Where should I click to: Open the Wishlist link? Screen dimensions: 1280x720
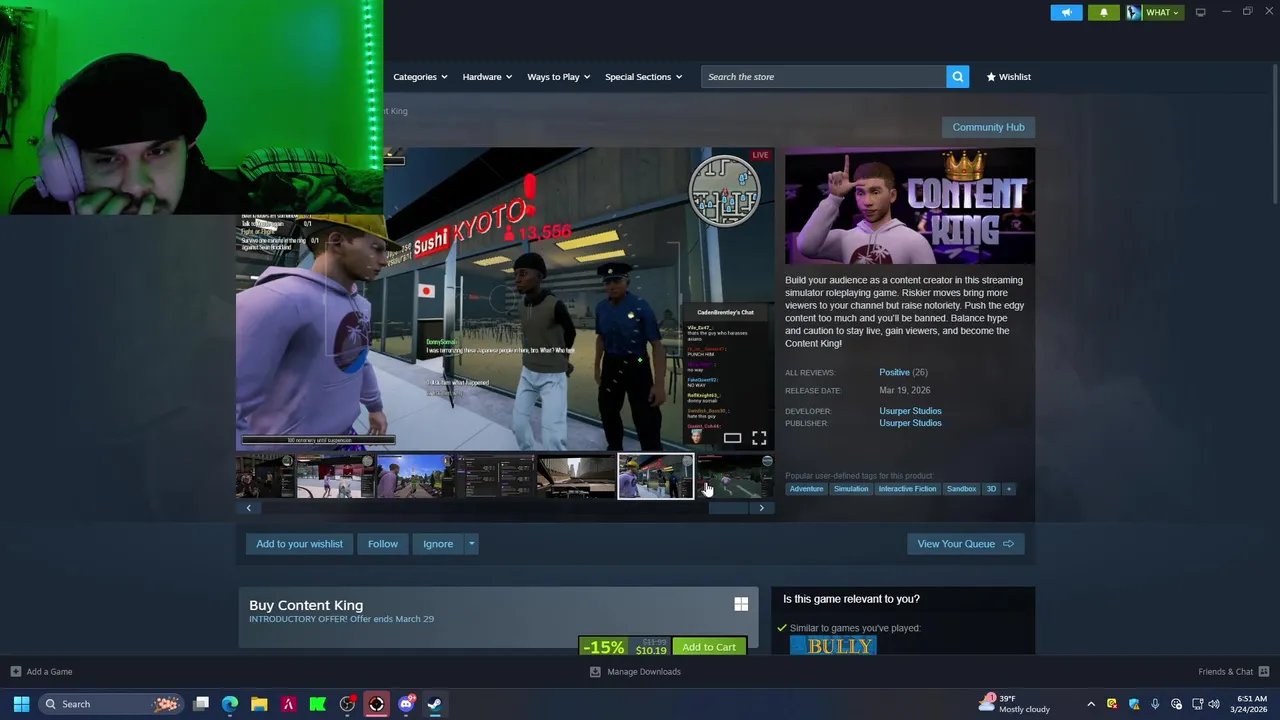pyautogui.click(x=1008, y=77)
